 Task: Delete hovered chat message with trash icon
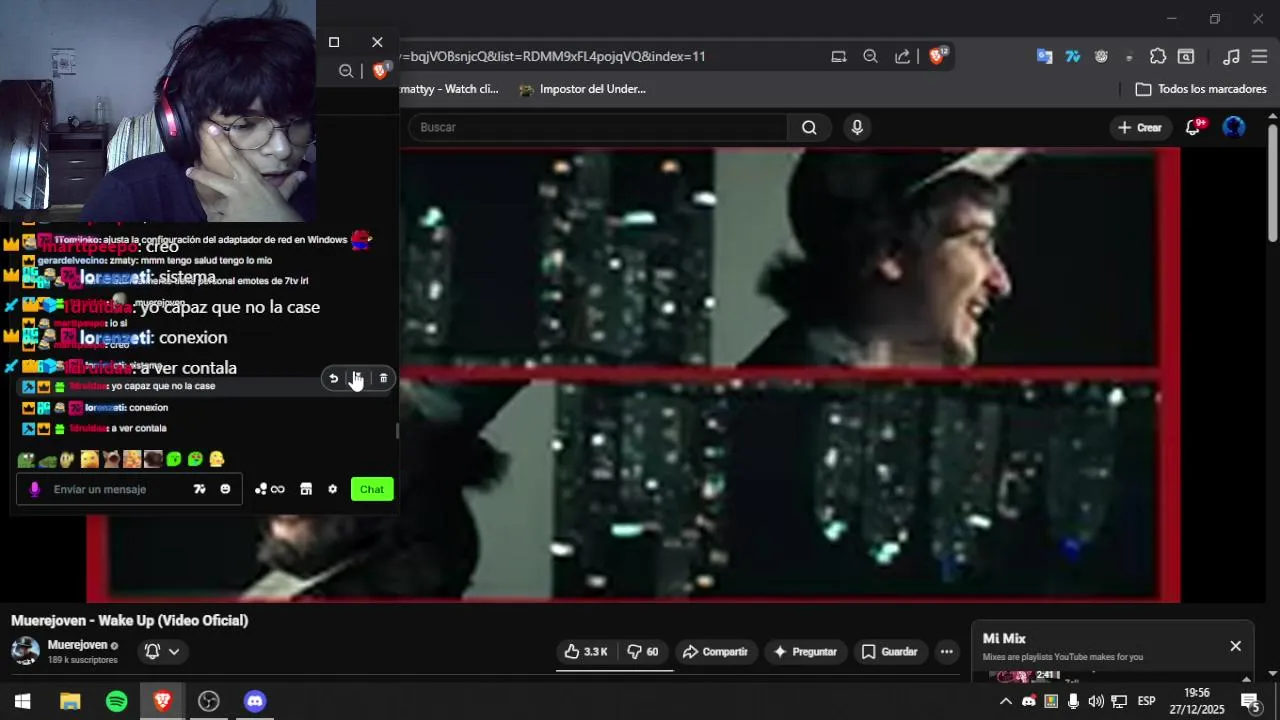pos(383,378)
